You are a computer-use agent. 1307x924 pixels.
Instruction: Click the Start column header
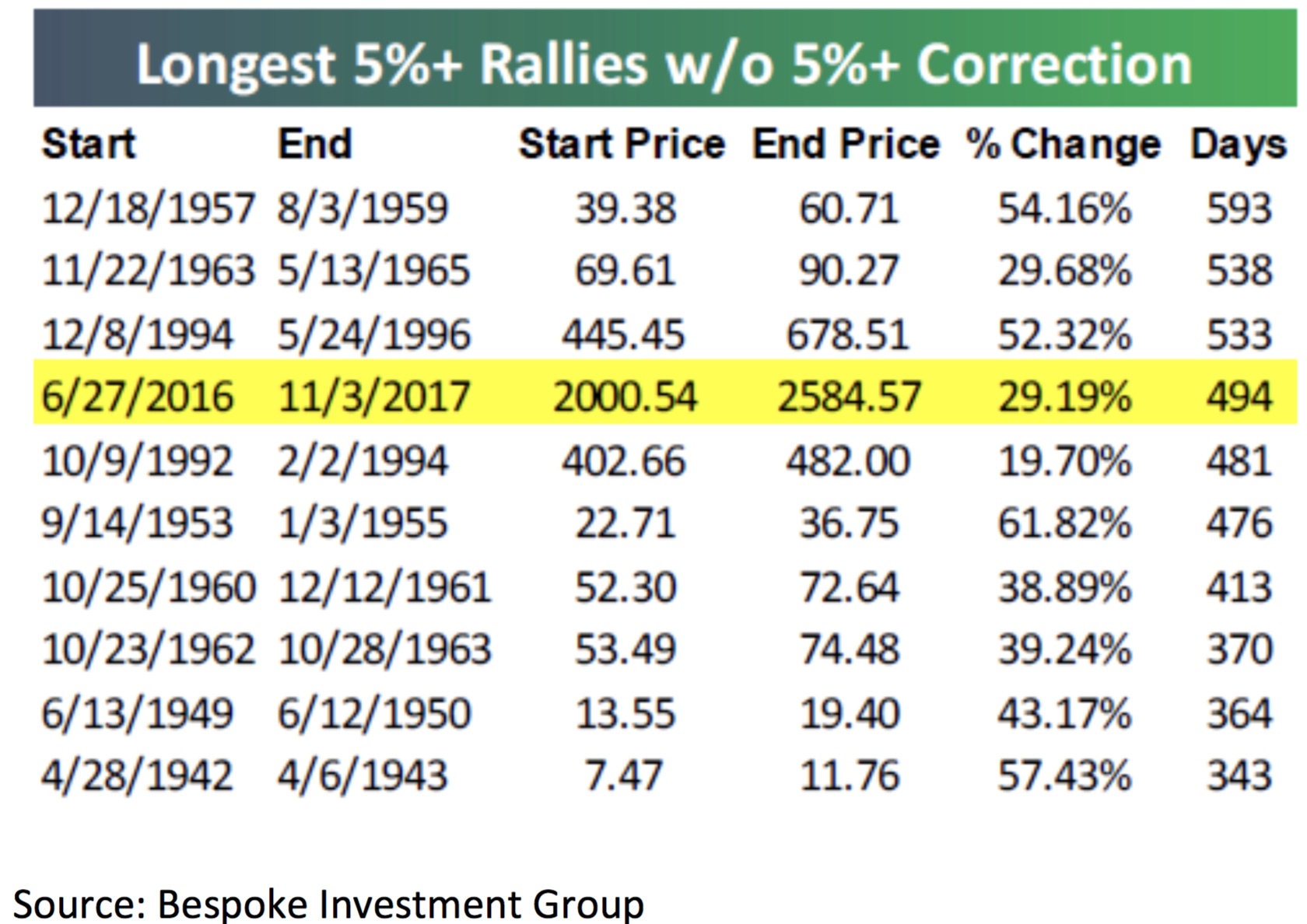[x=88, y=144]
